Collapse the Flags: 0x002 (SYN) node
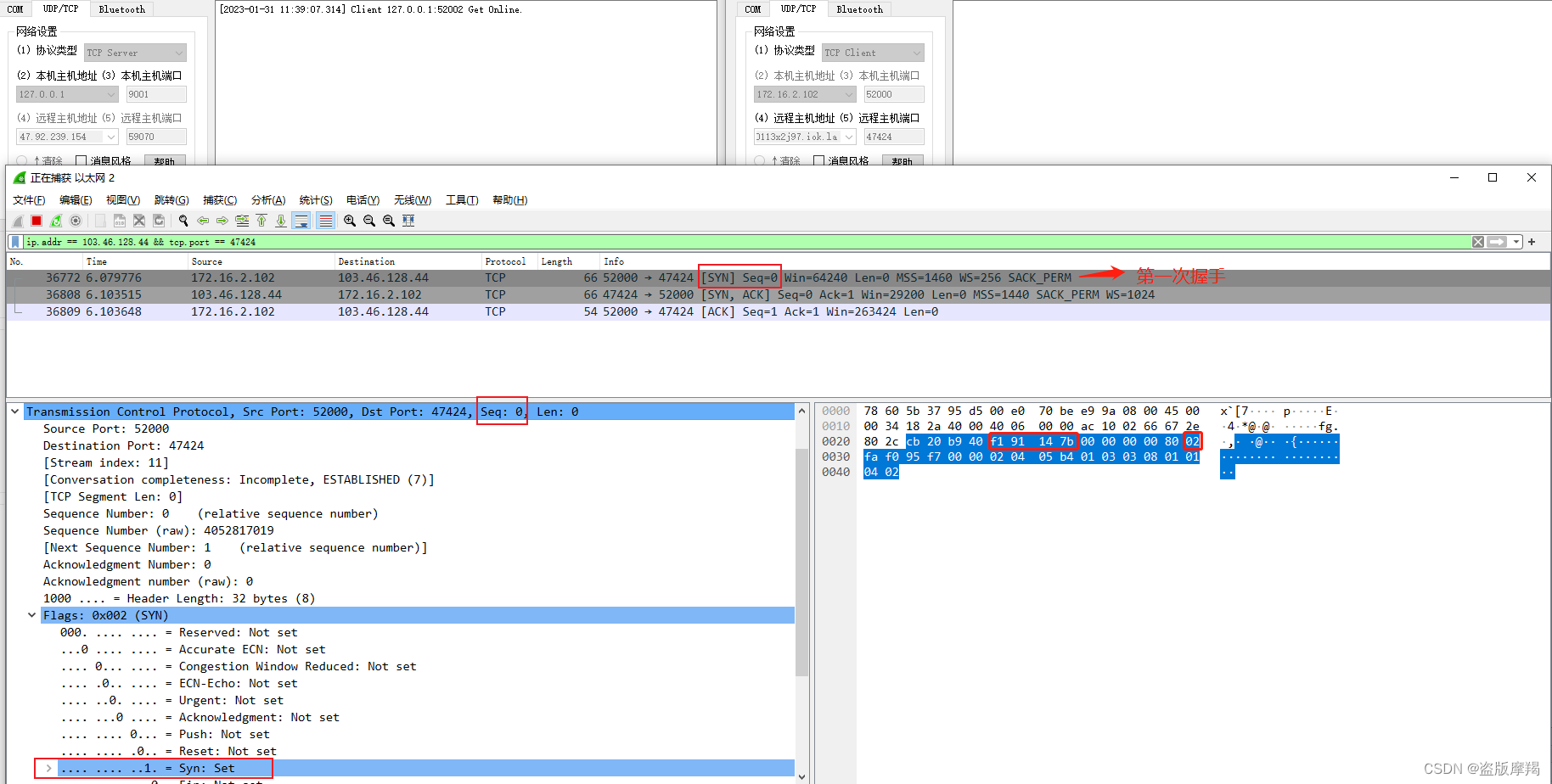Screen dimensions: 1552x784 coord(32,615)
